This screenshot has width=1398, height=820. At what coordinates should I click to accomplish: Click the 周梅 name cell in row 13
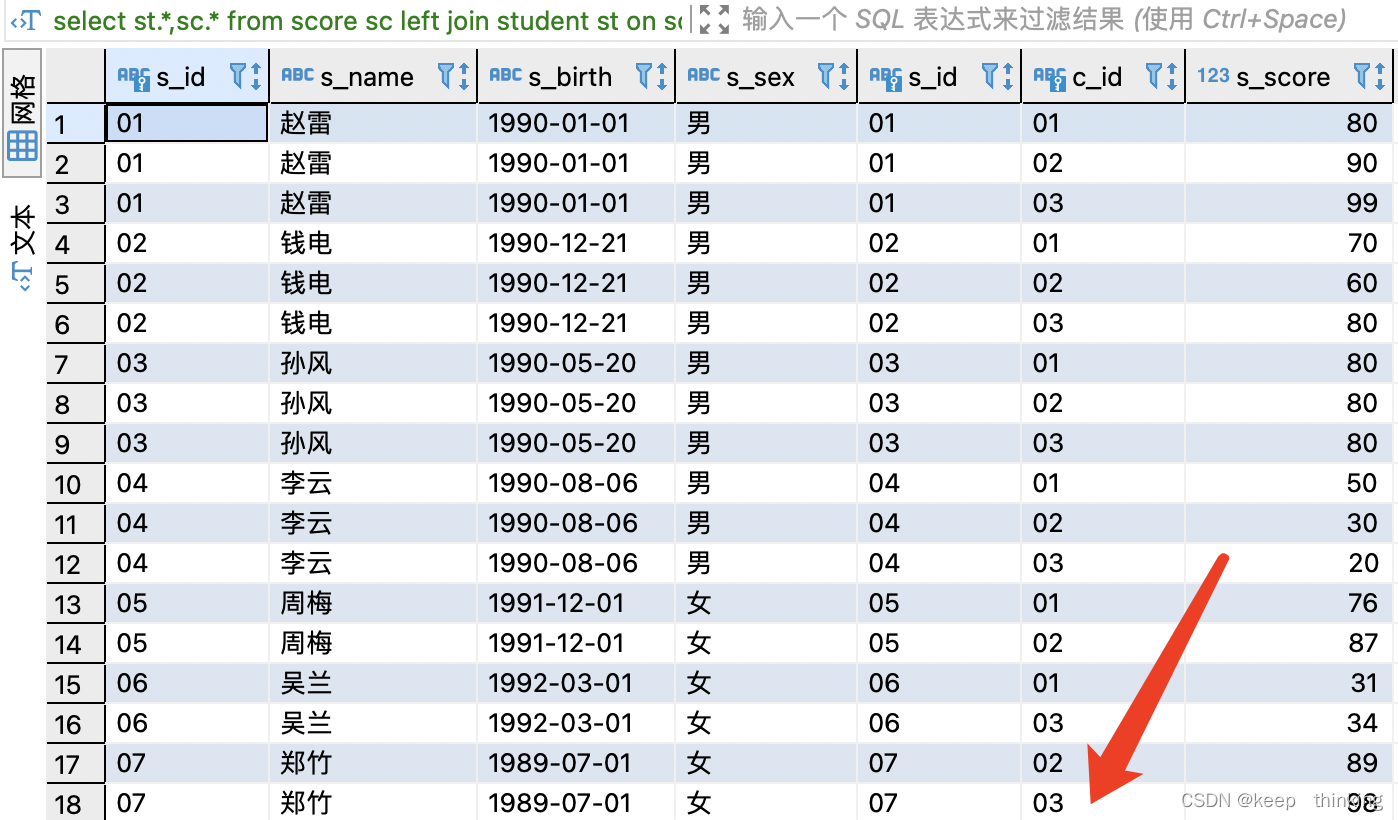point(374,603)
